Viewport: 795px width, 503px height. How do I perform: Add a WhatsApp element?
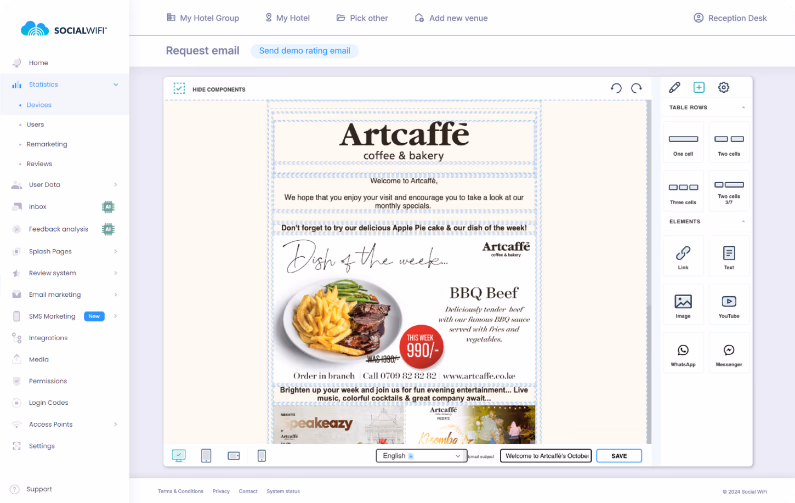tap(683, 353)
